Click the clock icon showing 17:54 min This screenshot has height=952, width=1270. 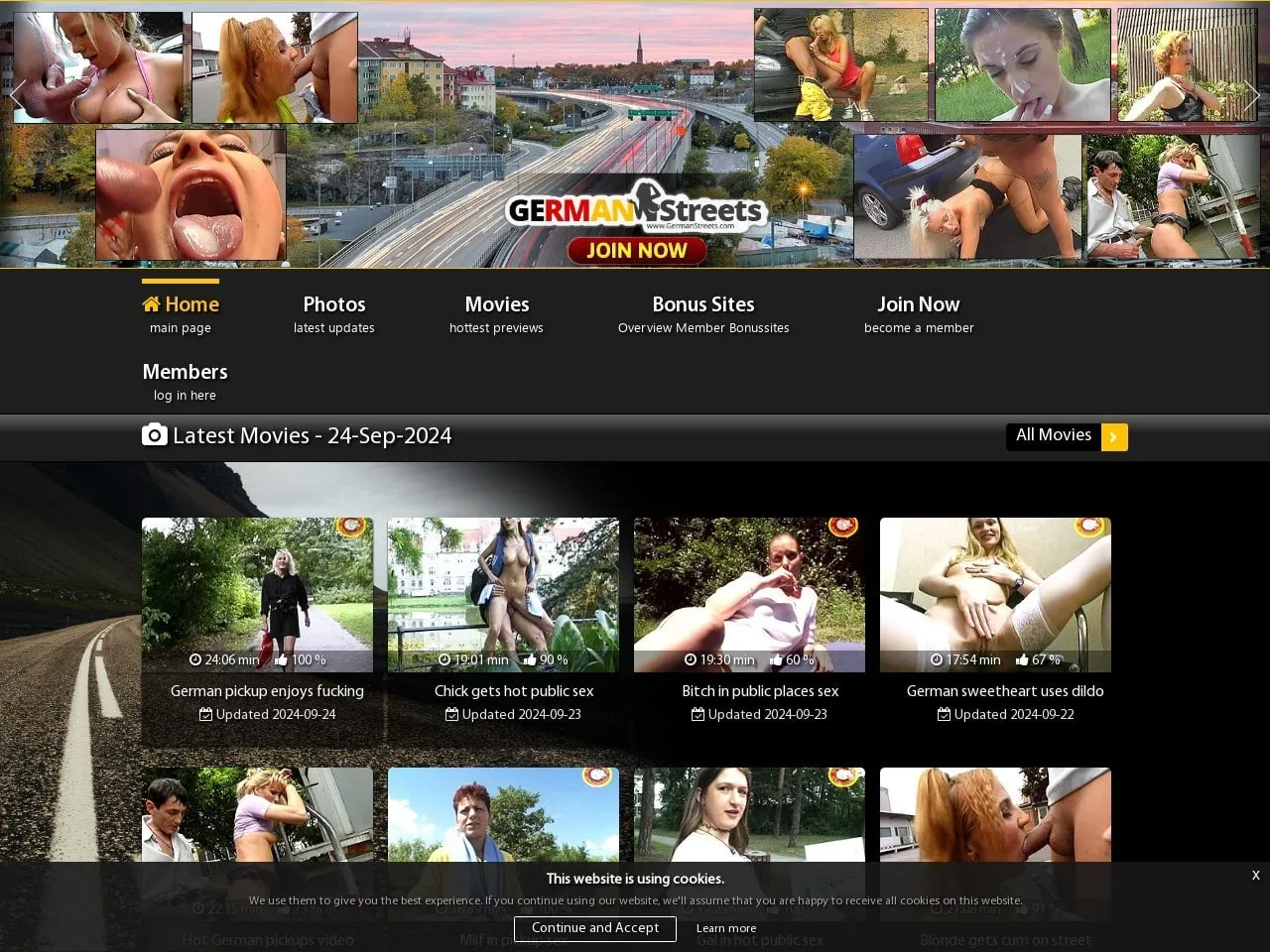click(x=936, y=659)
